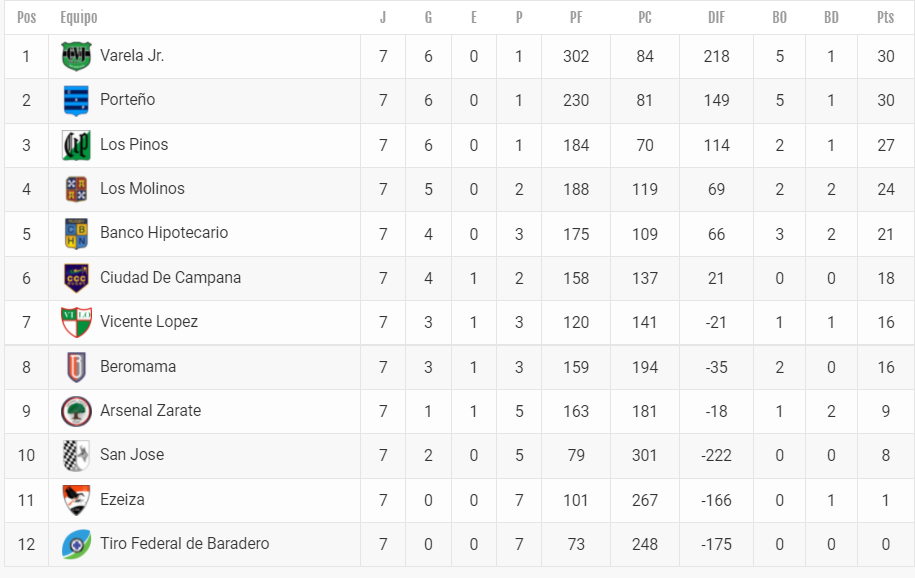Click the Banco Hipotecario crest
This screenshot has width=915, height=578.
tap(76, 234)
